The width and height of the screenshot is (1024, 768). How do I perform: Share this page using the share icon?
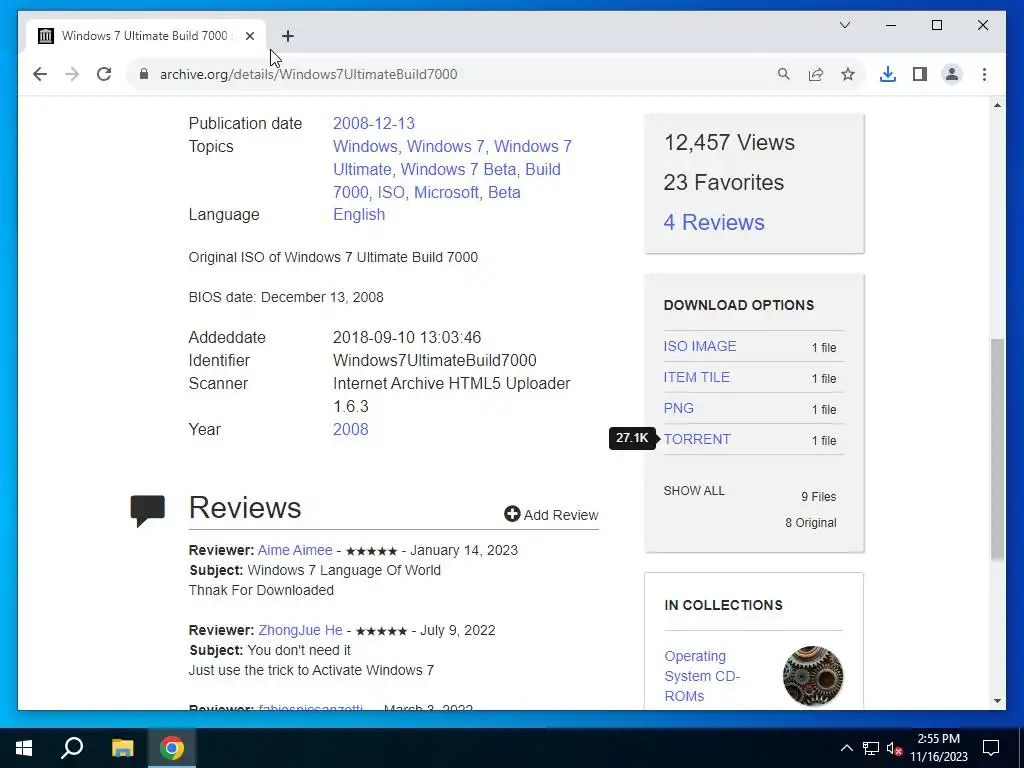[x=816, y=74]
